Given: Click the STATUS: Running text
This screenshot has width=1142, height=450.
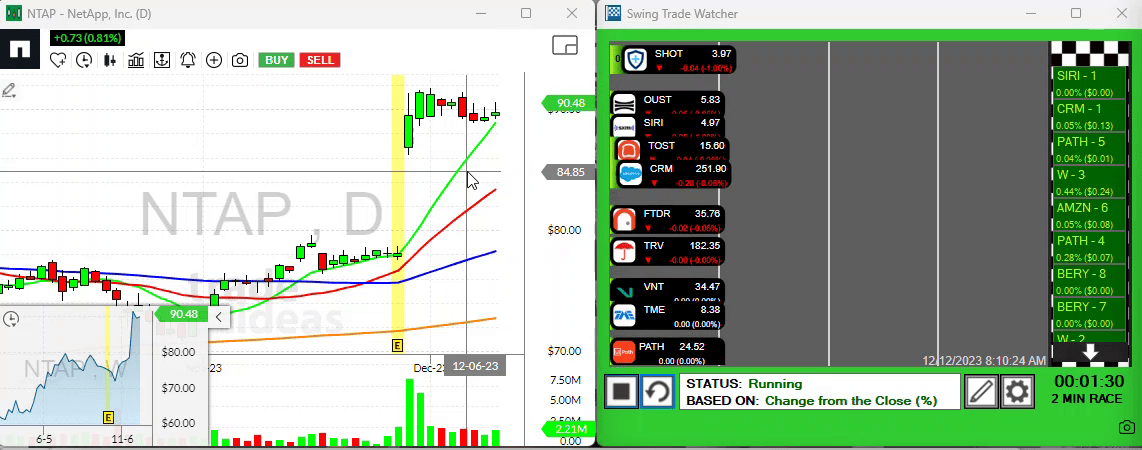Looking at the screenshot, I should tap(744, 384).
